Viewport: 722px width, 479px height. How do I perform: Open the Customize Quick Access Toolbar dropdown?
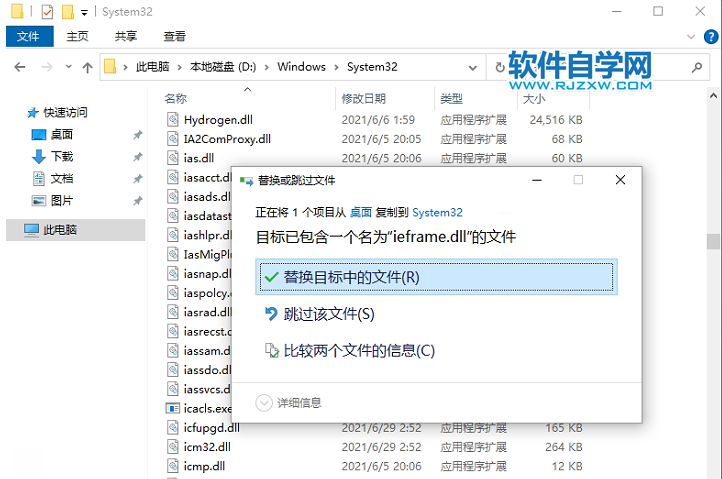[x=84, y=12]
